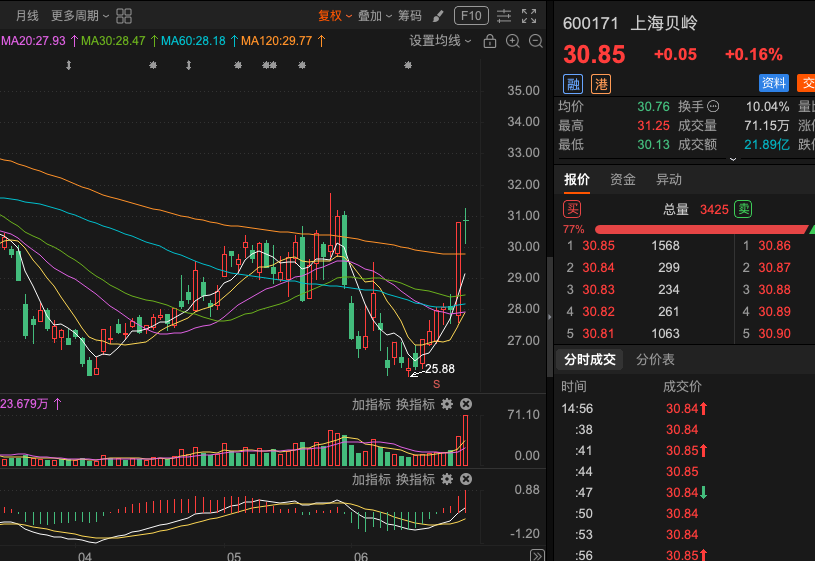Click the total volume 3425 value
The image size is (815, 561).
click(714, 210)
